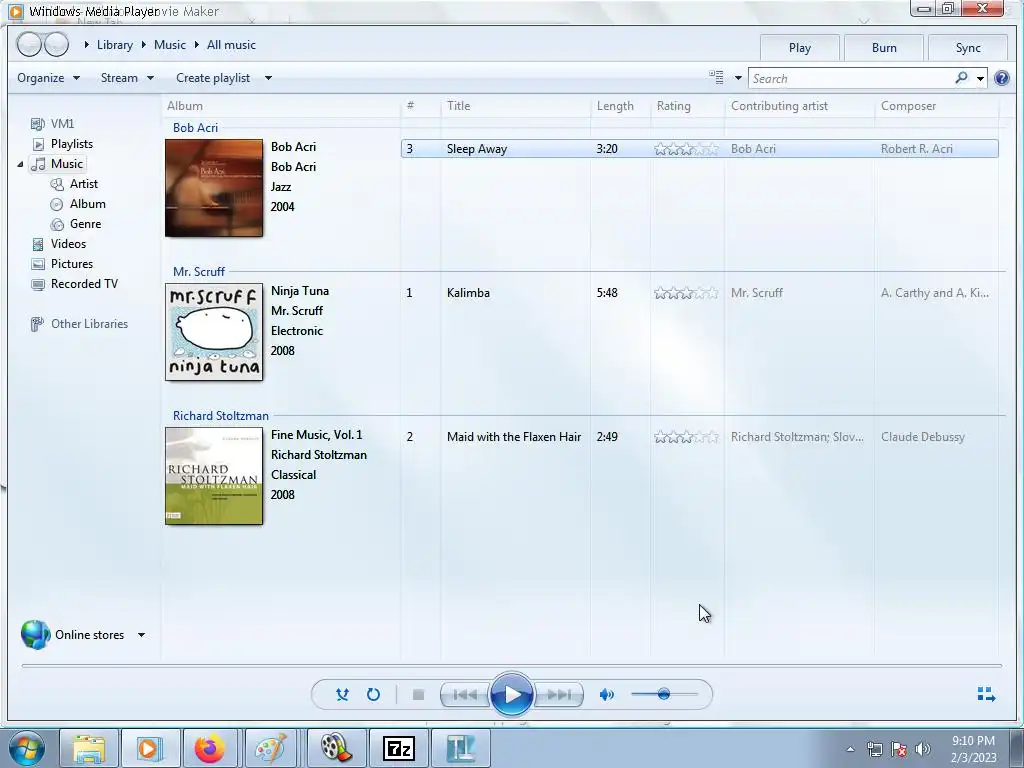1024x768 pixels.
Task: Select Ninja Tuna album cover
Action: click(214, 332)
